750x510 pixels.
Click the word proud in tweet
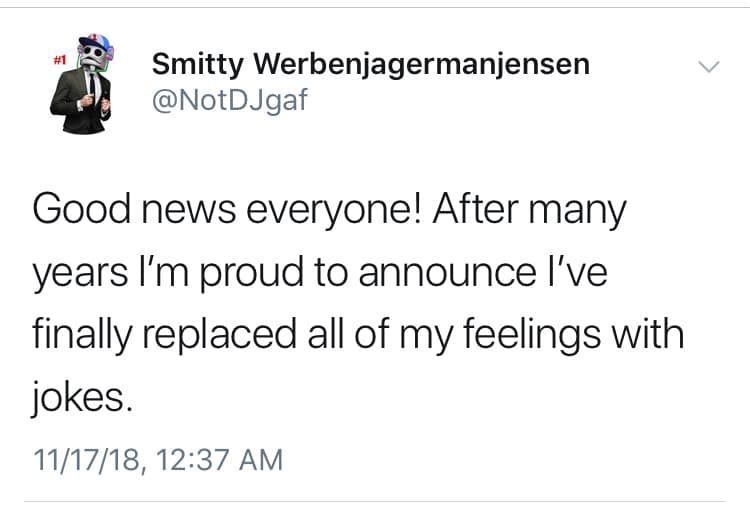click(252, 272)
